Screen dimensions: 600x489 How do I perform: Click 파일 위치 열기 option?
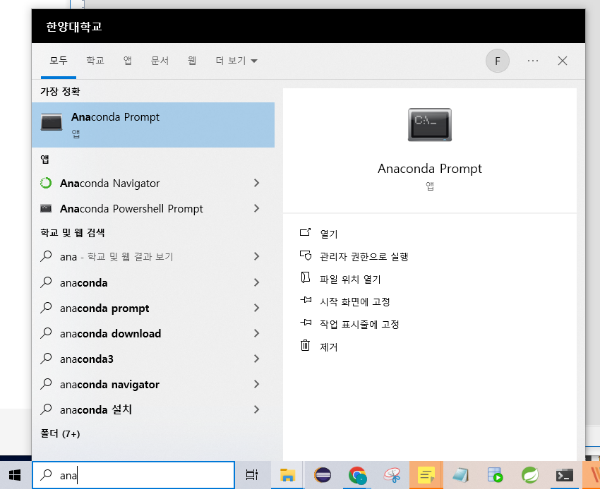(350, 279)
